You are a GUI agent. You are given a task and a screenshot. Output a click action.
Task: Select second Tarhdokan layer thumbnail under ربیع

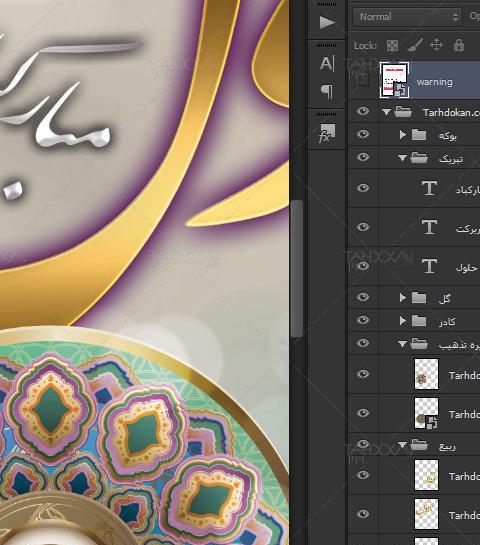(x=426, y=514)
